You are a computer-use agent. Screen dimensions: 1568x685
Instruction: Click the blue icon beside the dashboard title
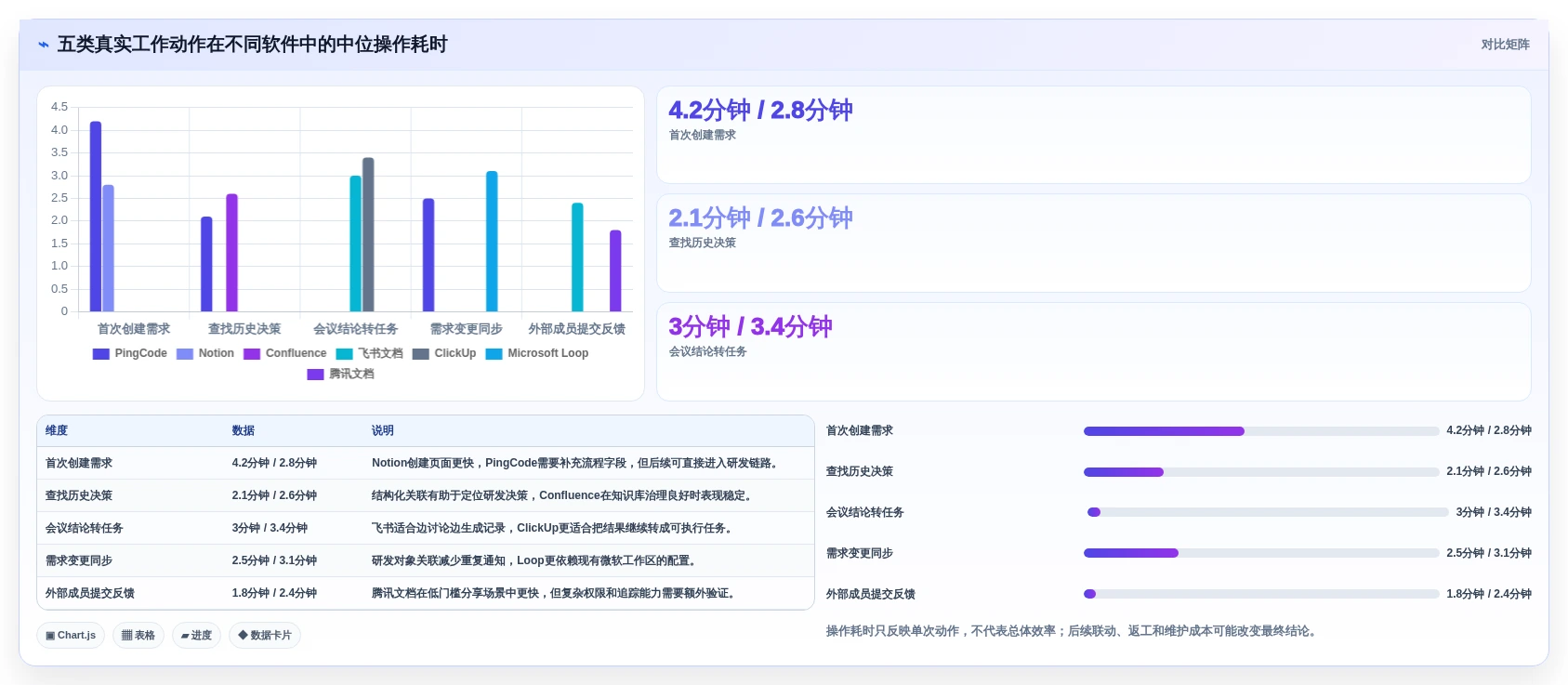pos(44,45)
